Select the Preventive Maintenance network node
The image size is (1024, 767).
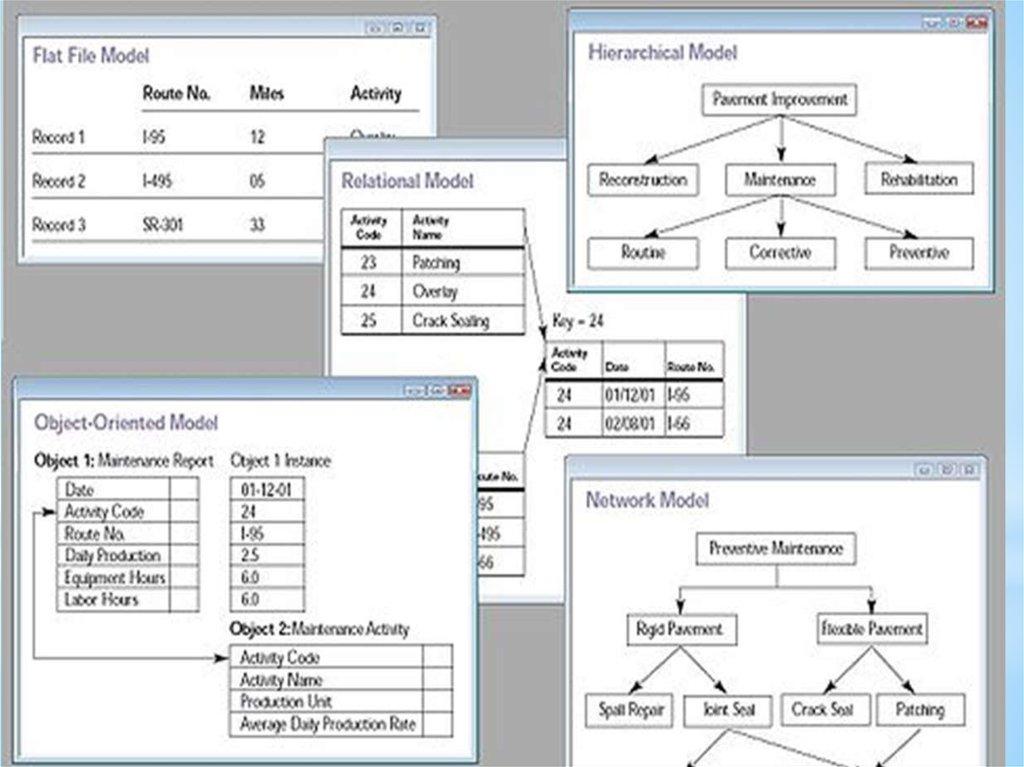coord(775,549)
